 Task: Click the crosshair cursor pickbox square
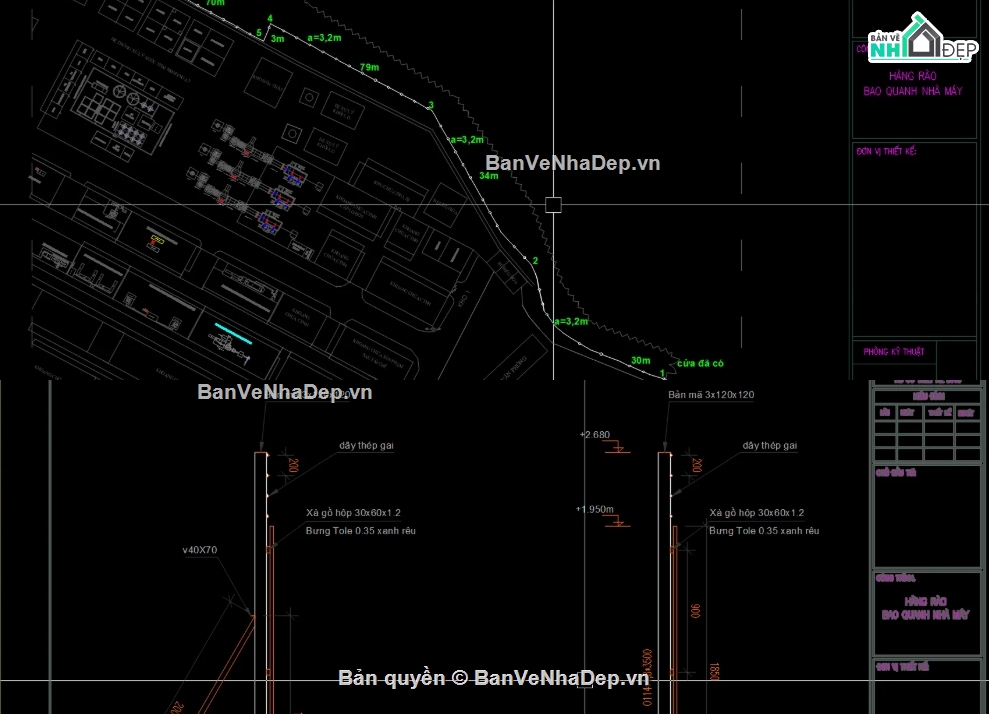point(553,205)
